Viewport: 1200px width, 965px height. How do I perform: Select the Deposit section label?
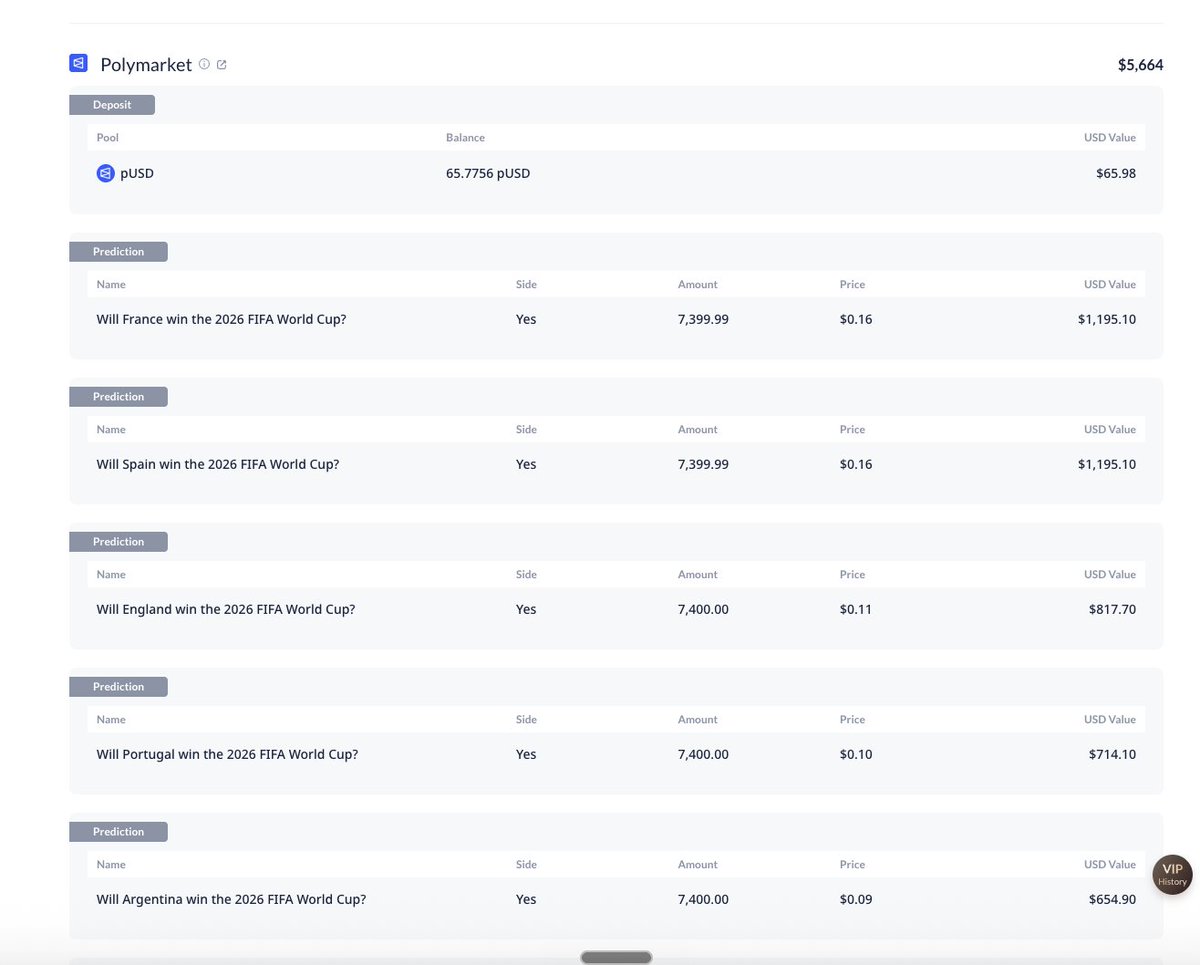click(112, 105)
